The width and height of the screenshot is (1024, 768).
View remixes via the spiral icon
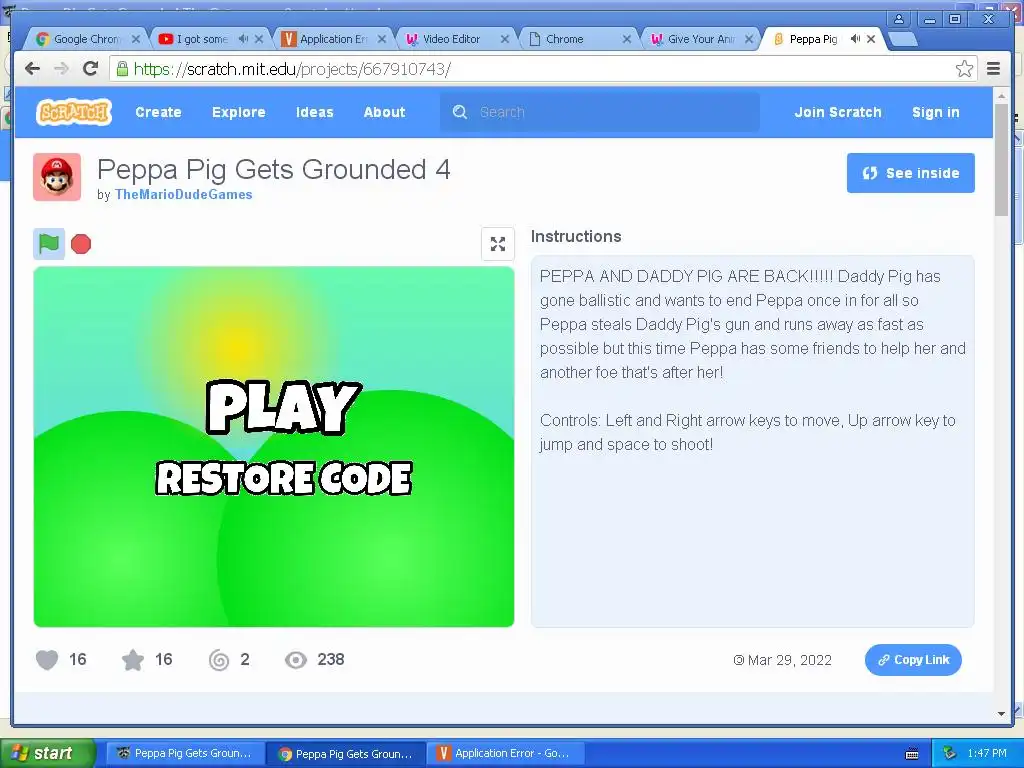tap(219, 660)
